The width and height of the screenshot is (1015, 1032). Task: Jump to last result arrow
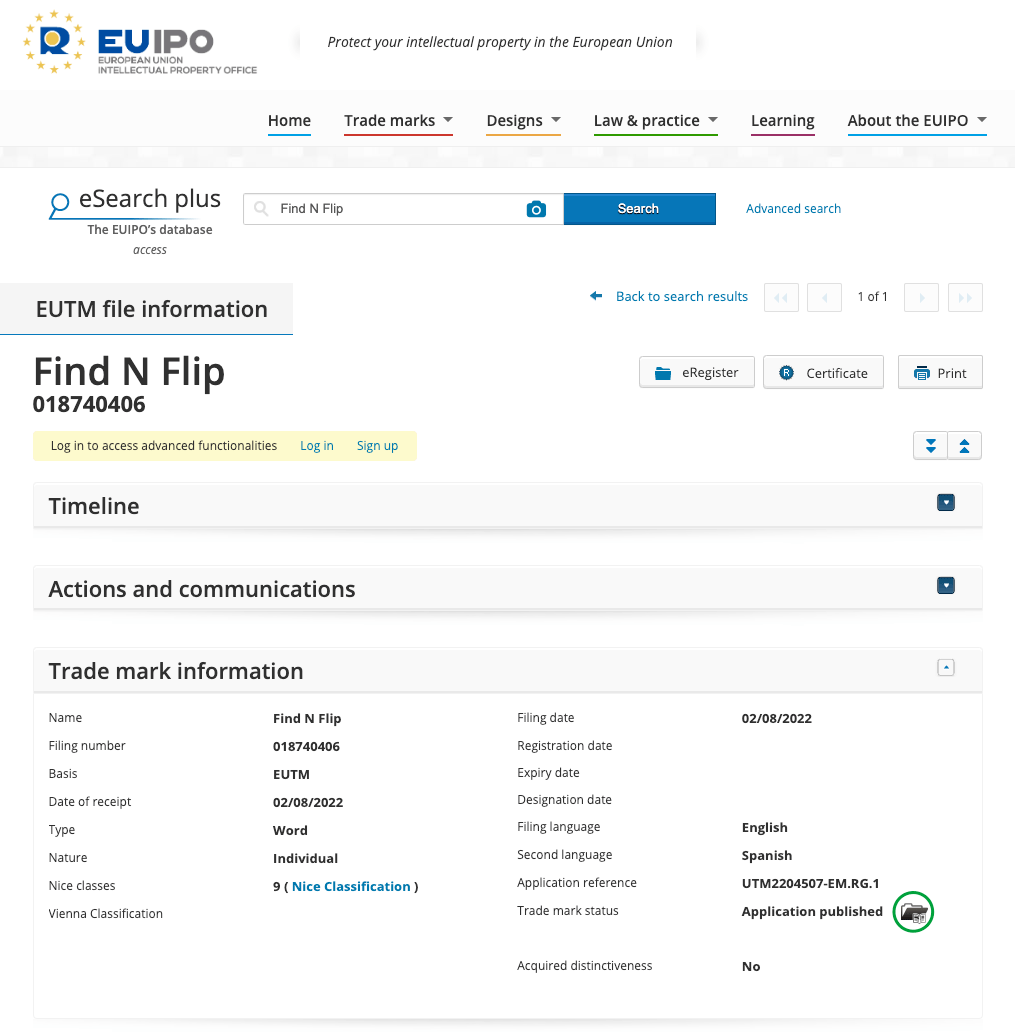pyautogui.click(x=965, y=297)
